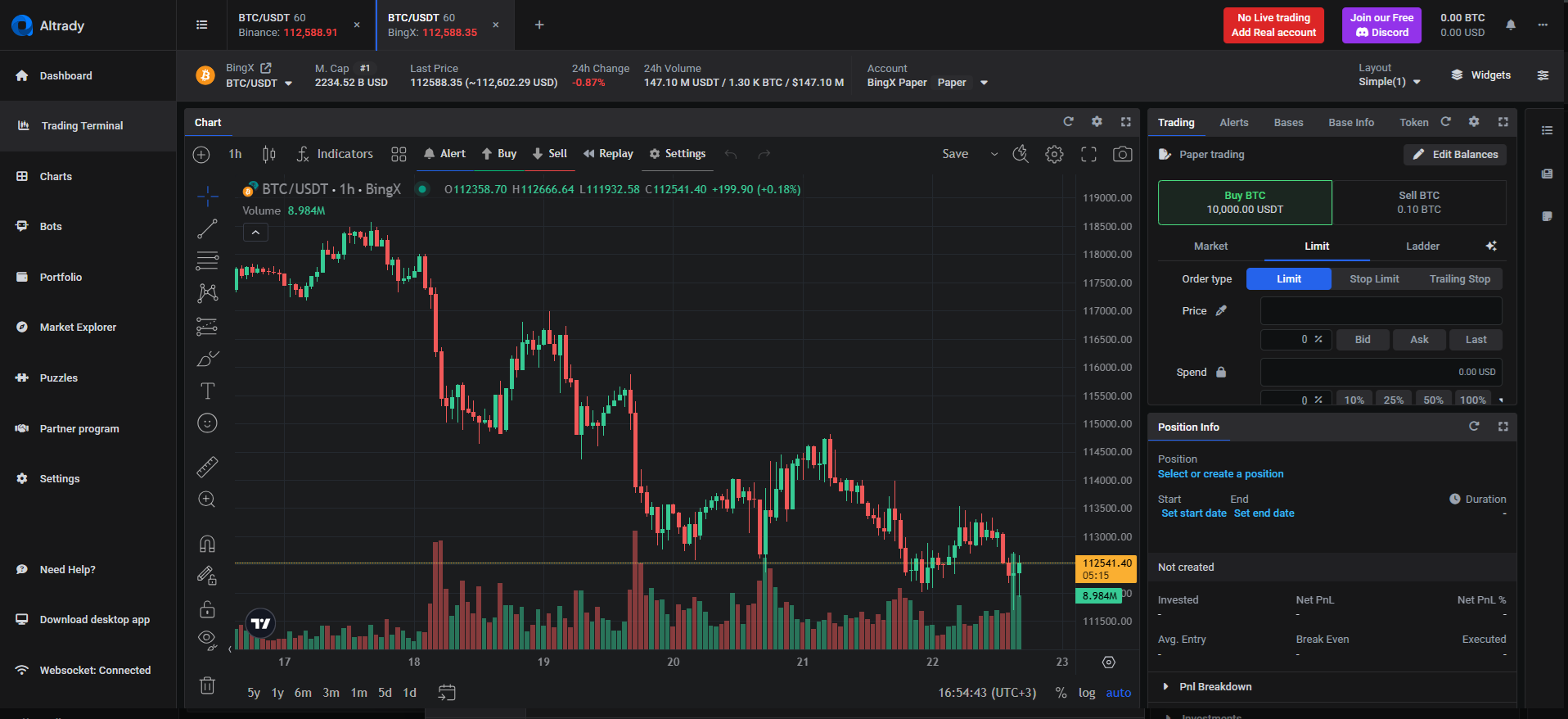Expand the Save layout dropdown arrow
Image resolution: width=1568 pixels, height=719 pixels.
994,154
